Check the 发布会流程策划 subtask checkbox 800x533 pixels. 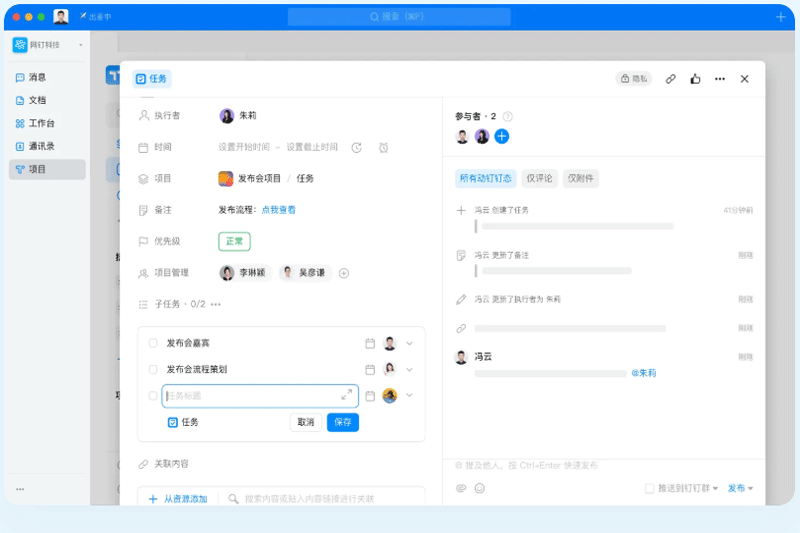(153, 369)
